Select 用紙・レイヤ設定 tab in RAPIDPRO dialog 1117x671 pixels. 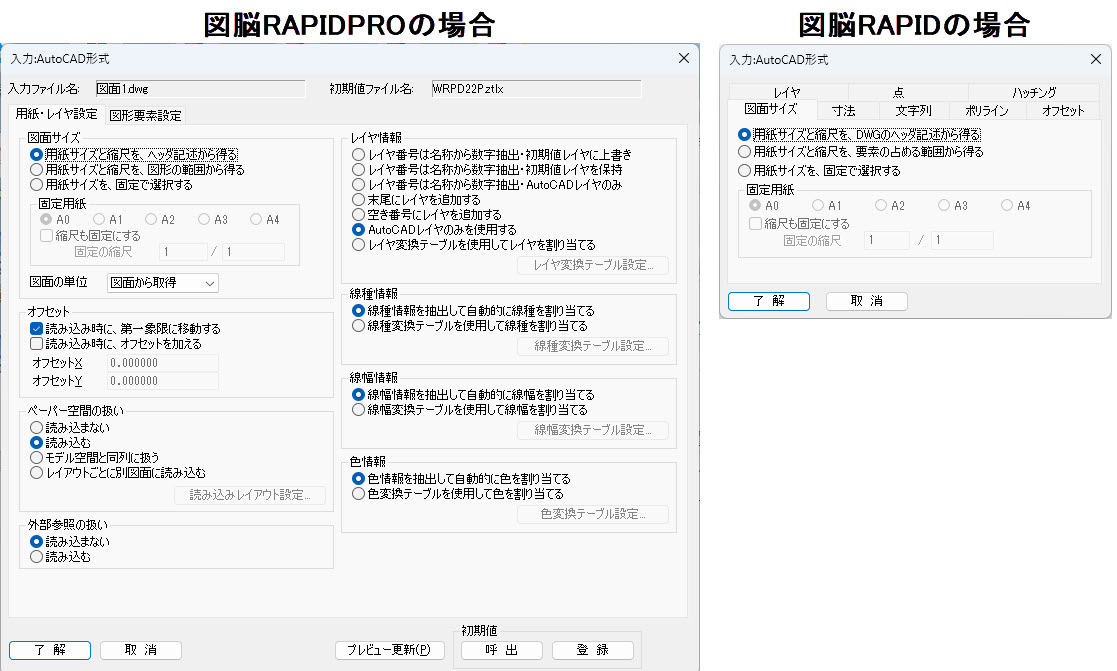click(56, 114)
